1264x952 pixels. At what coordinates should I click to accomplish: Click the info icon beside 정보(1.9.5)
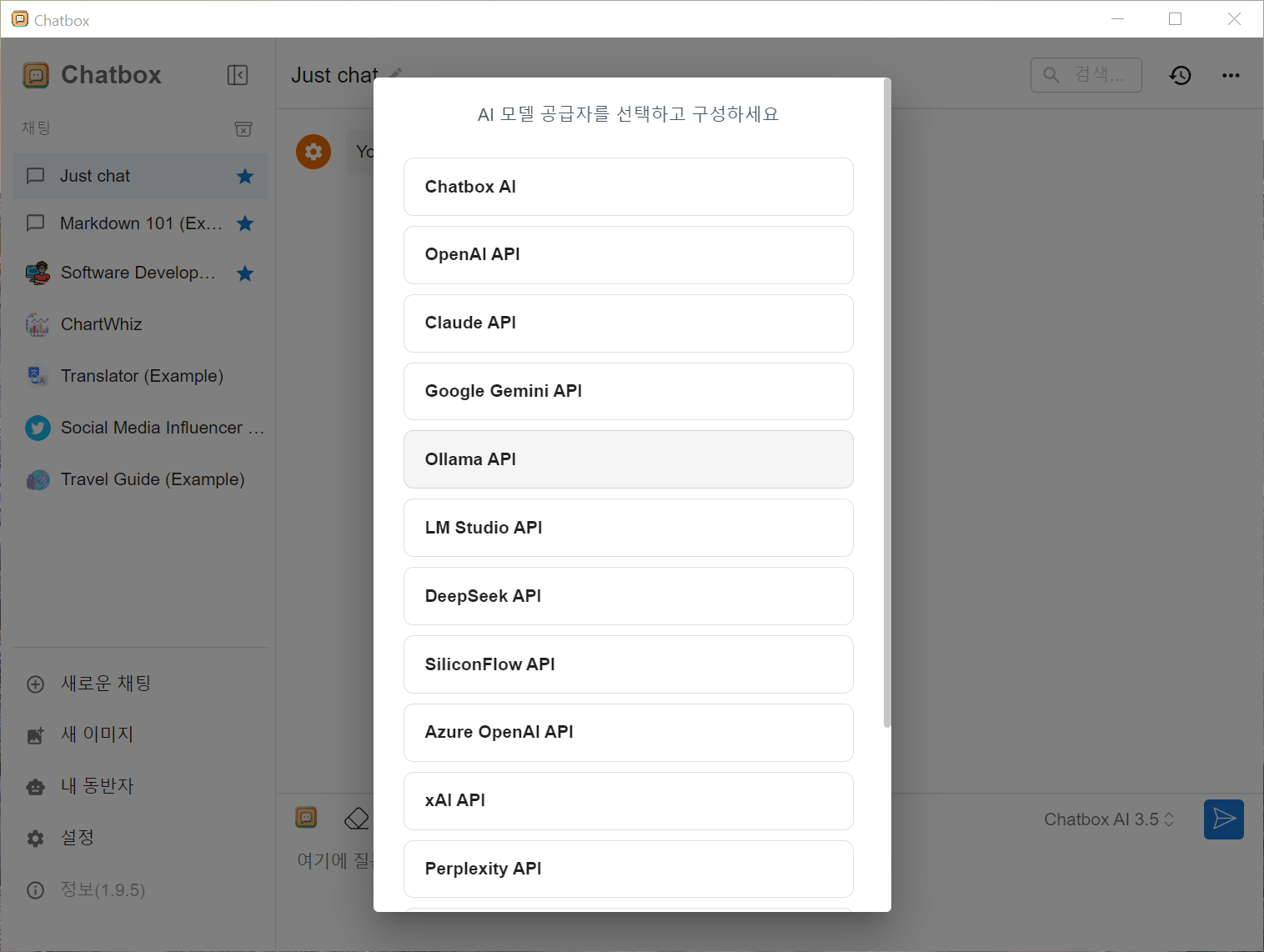pos(35,890)
